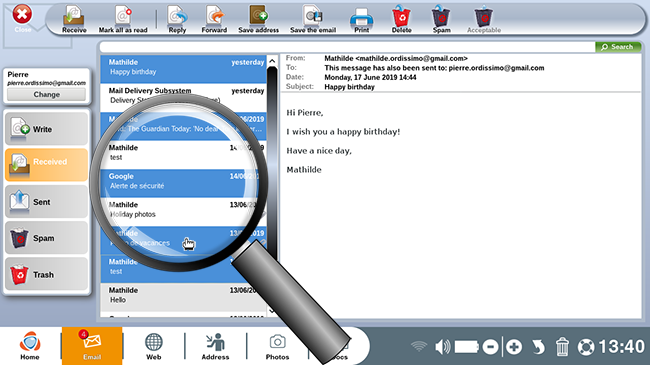
Task: Mark the message as Spam in toolbar
Action: point(441,19)
